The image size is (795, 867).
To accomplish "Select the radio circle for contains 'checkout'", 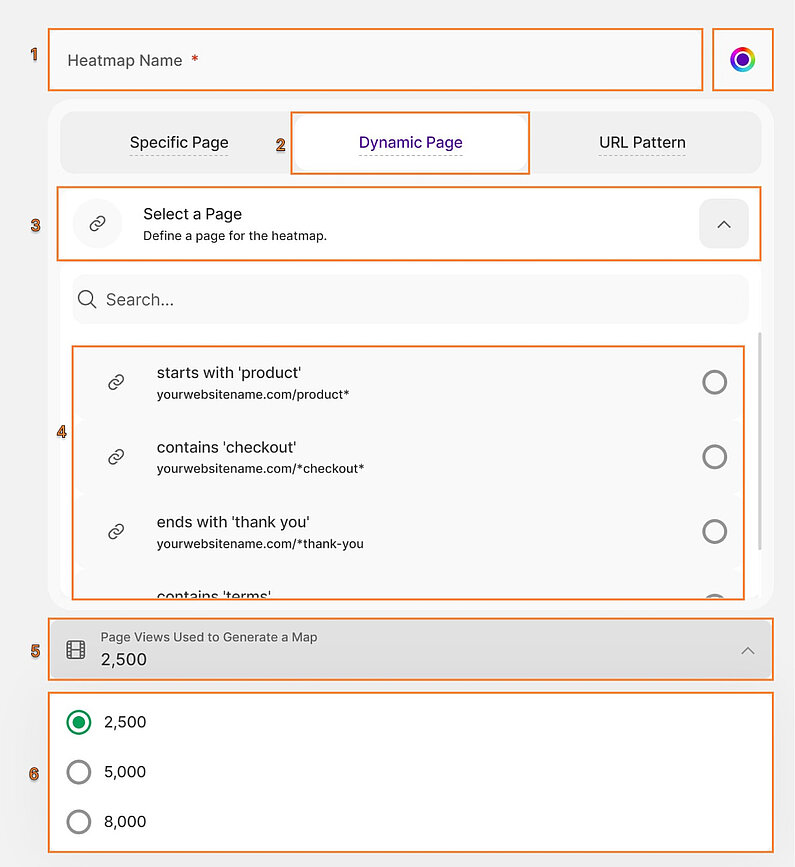I will click(x=715, y=457).
